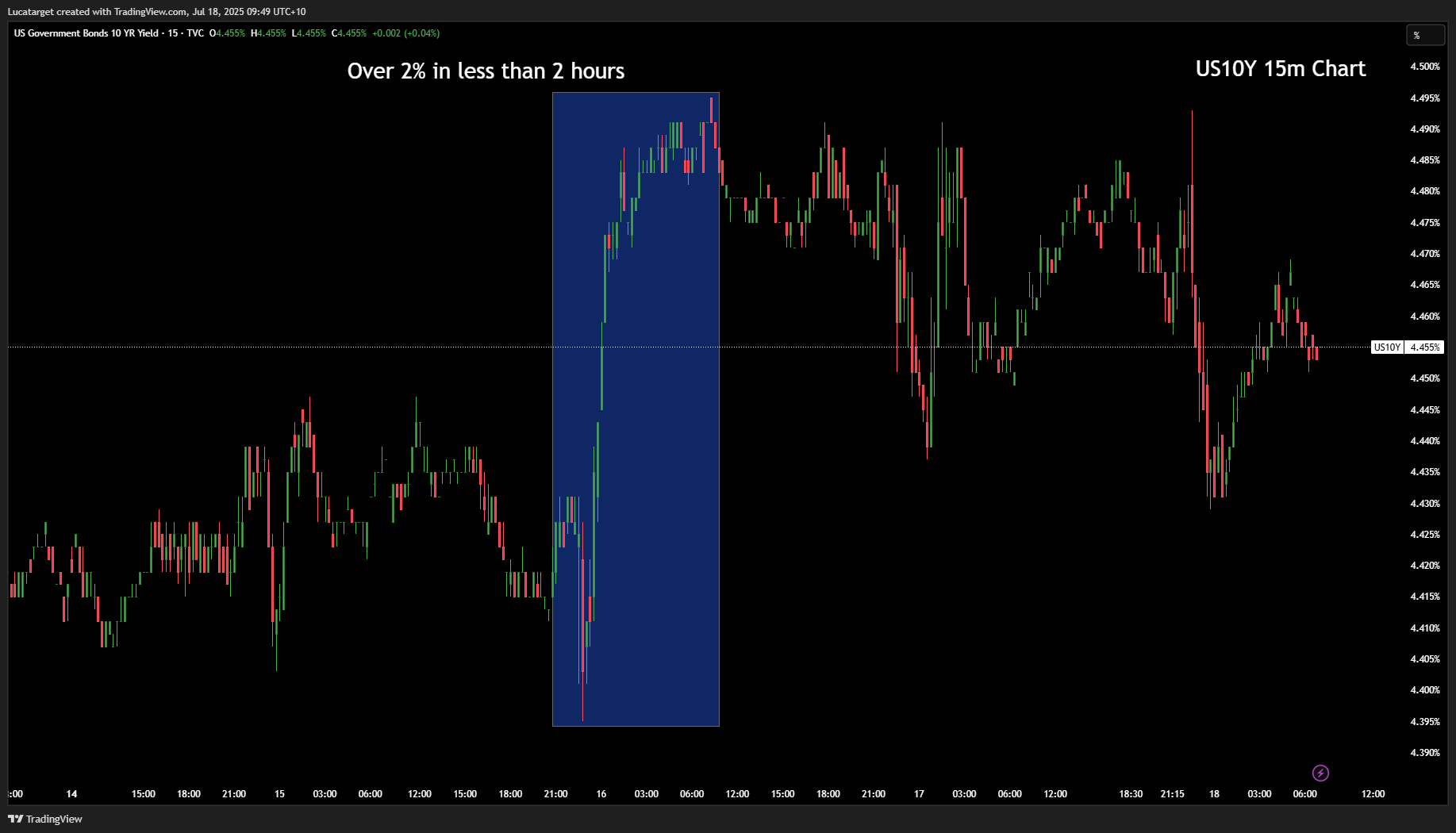Select the 'Over 2% in less than 2 hours' text
The image size is (1456, 833).
tap(486, 71)
